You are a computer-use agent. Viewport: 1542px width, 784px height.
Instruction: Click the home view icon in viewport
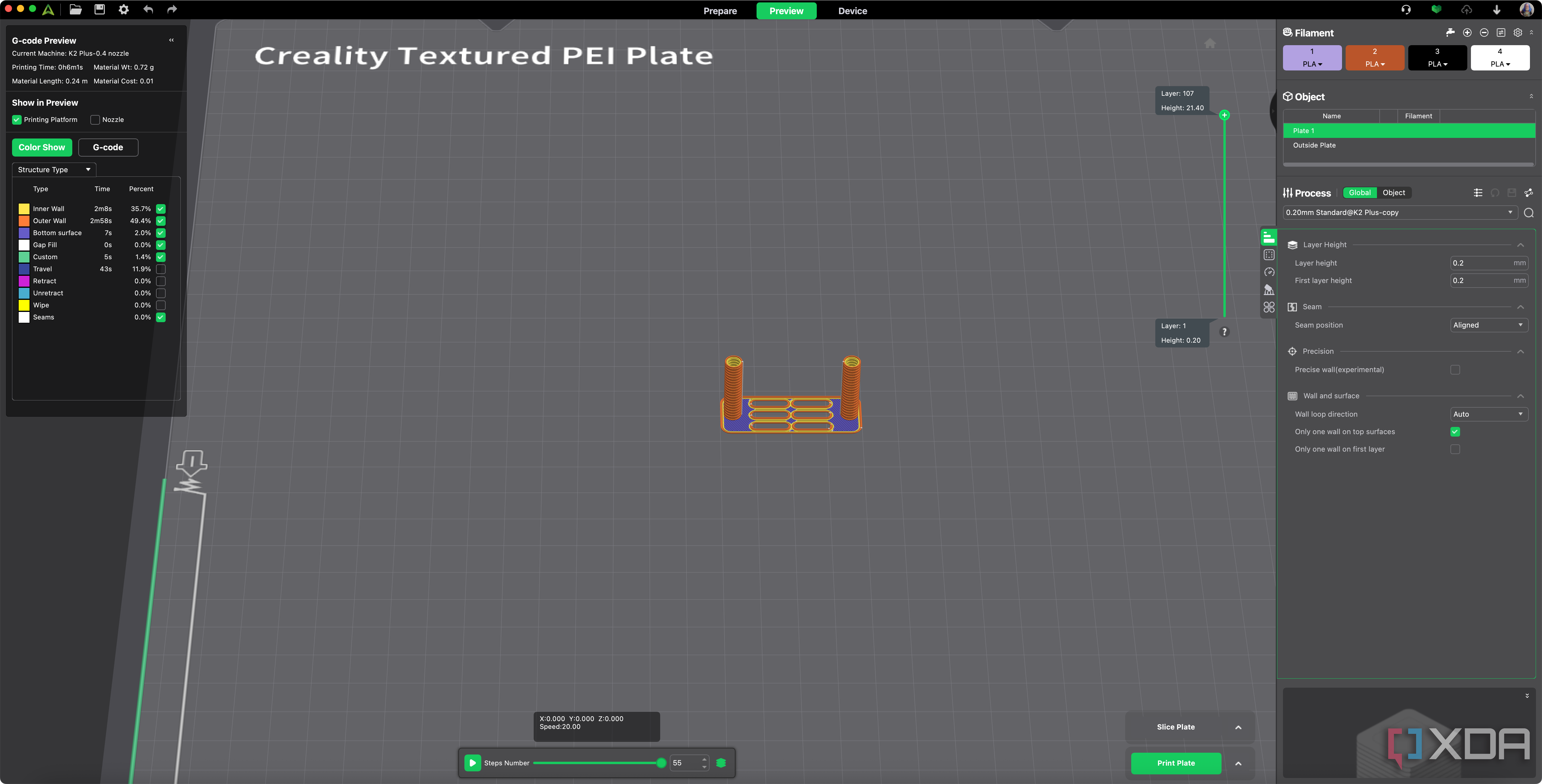pyautogui.click(x=1210, y=43)
